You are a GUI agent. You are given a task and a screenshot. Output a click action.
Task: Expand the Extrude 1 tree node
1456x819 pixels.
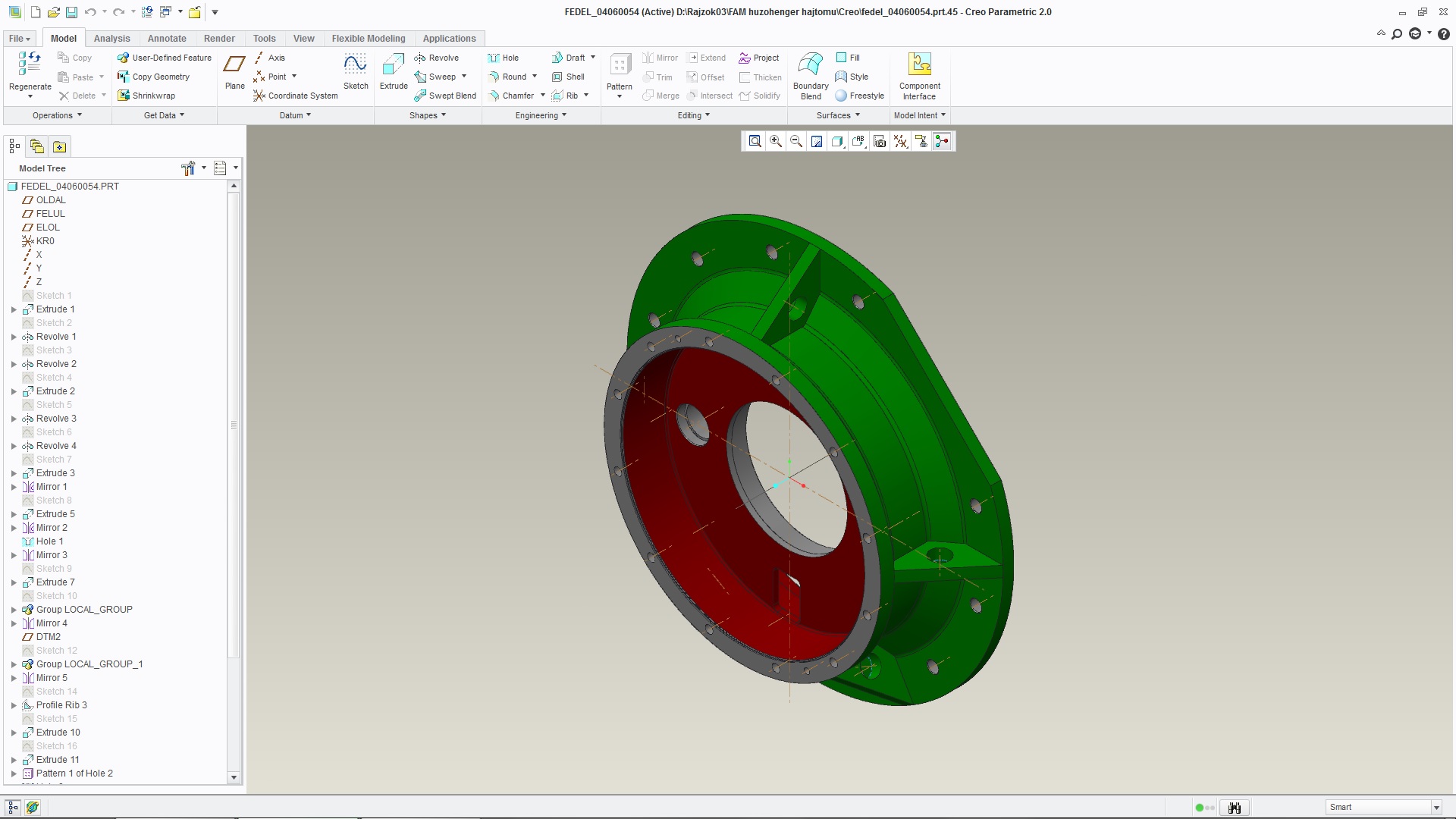point(14,309)
